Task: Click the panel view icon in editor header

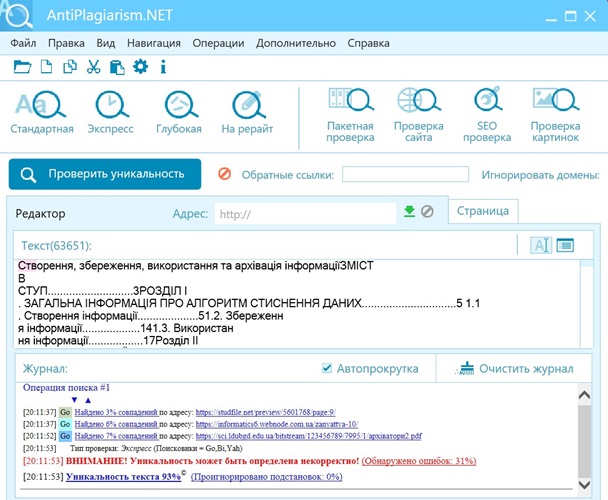Action: [565, 245]
